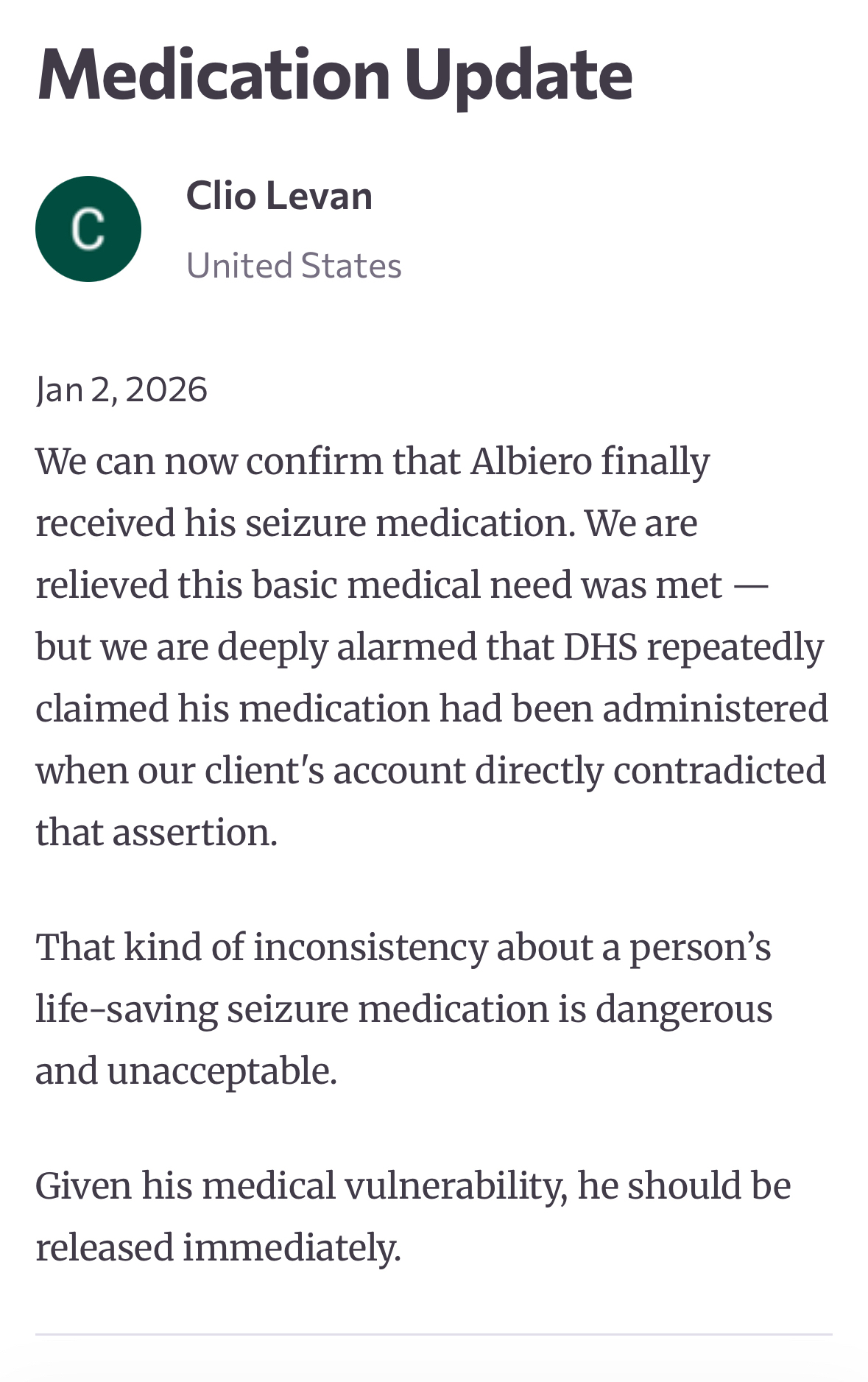Click "DHS" in the first paragraph
868x1382 pixels.
(600, 647)
